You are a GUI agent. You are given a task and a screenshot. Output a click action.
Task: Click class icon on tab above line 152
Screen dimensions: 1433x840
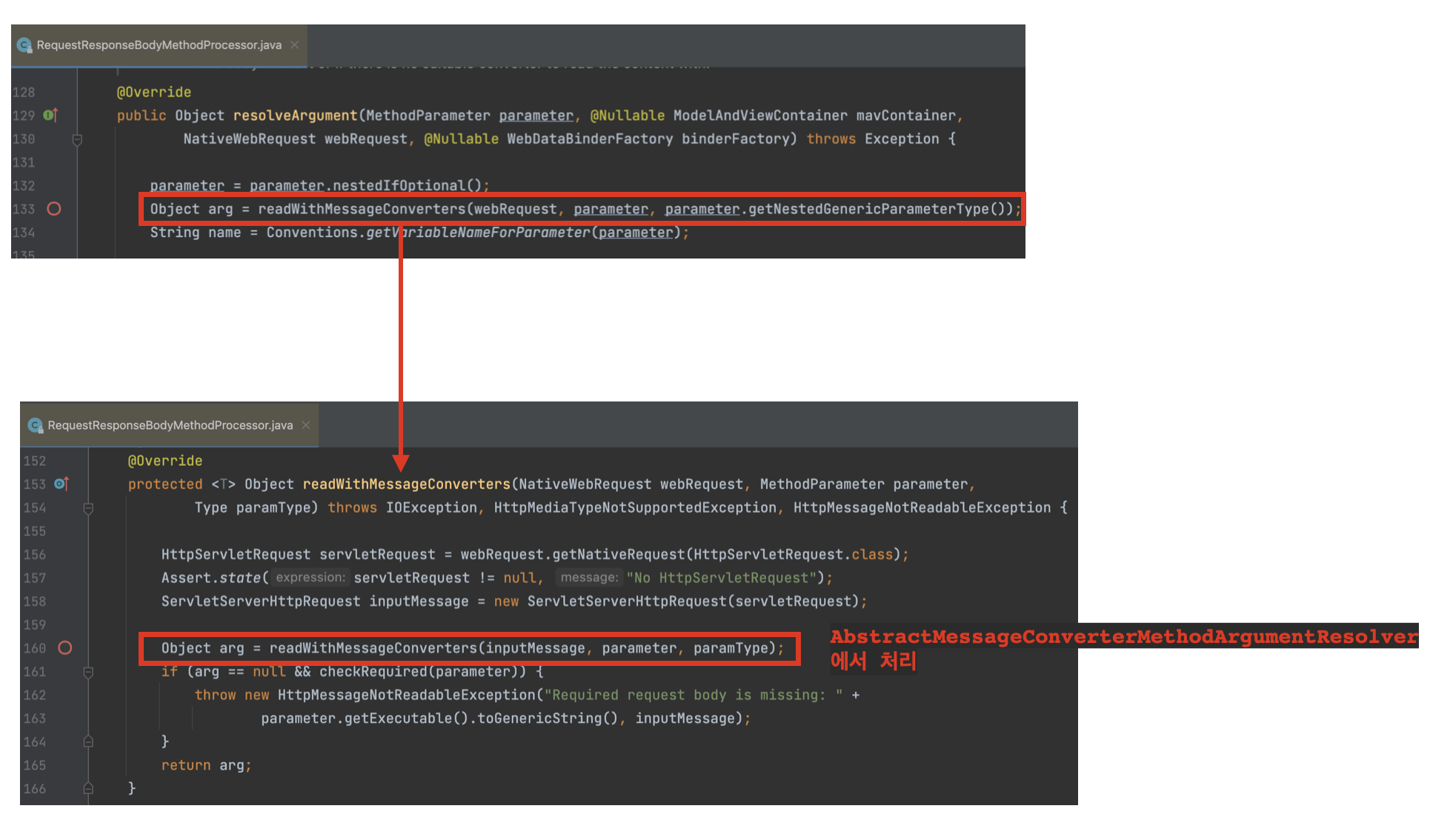35,425
